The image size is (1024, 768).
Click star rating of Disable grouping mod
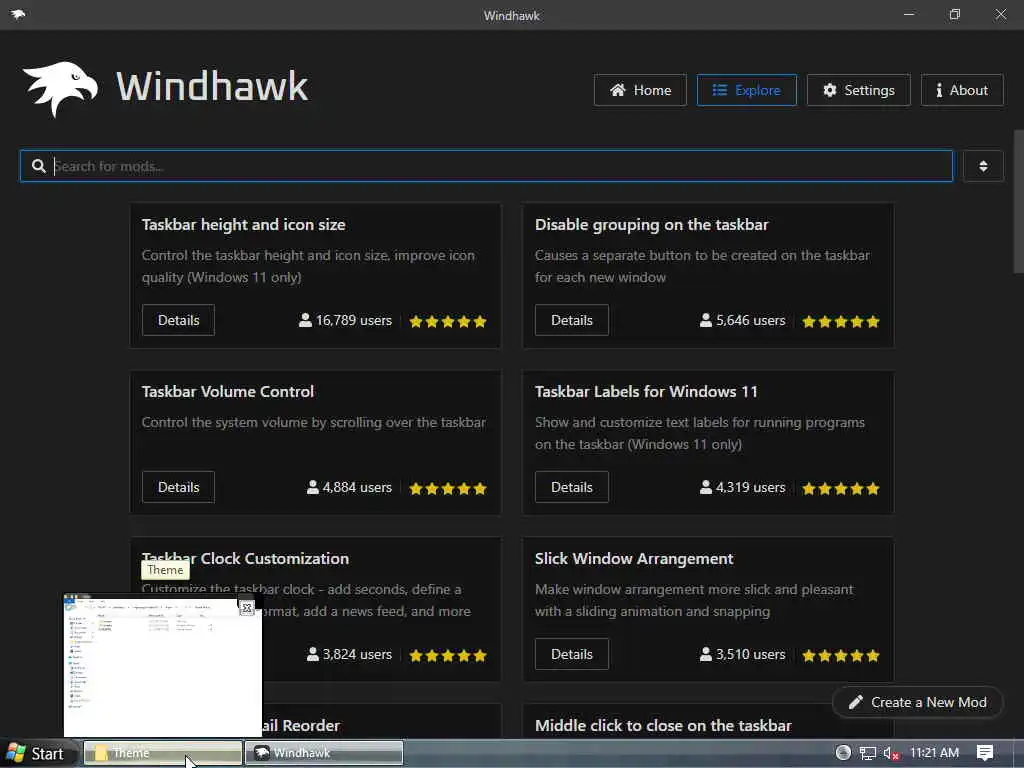click(x=841, y=321)
